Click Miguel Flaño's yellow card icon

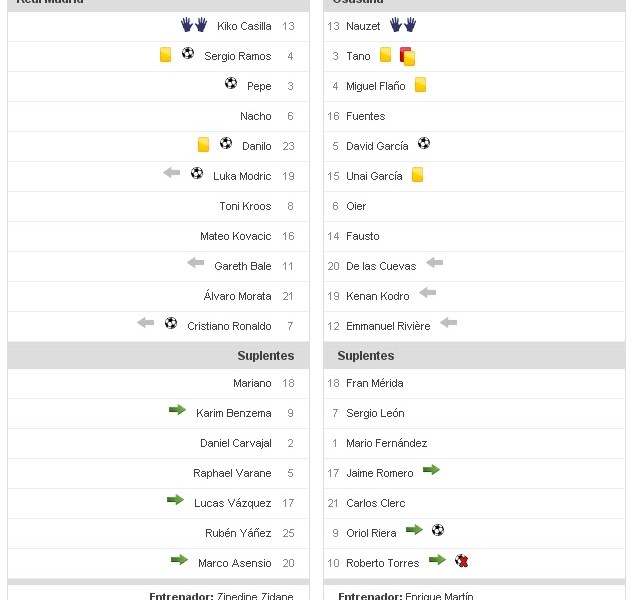pos(420,85)
